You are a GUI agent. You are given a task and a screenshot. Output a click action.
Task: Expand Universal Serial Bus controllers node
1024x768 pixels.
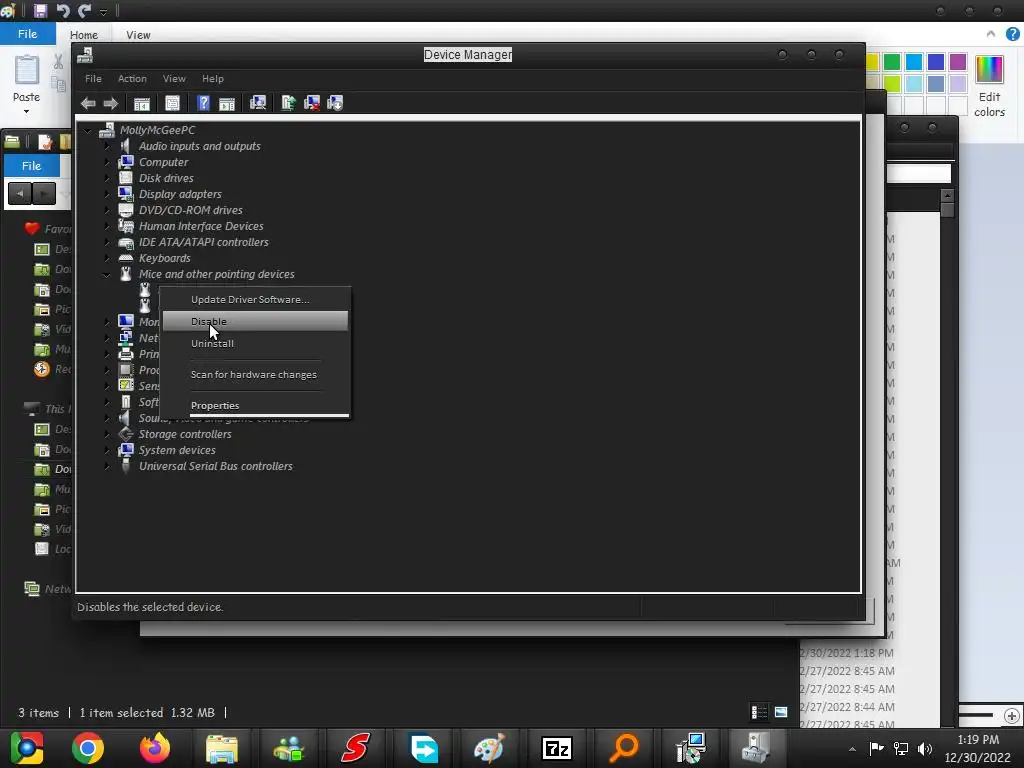[x=107, y=466]
